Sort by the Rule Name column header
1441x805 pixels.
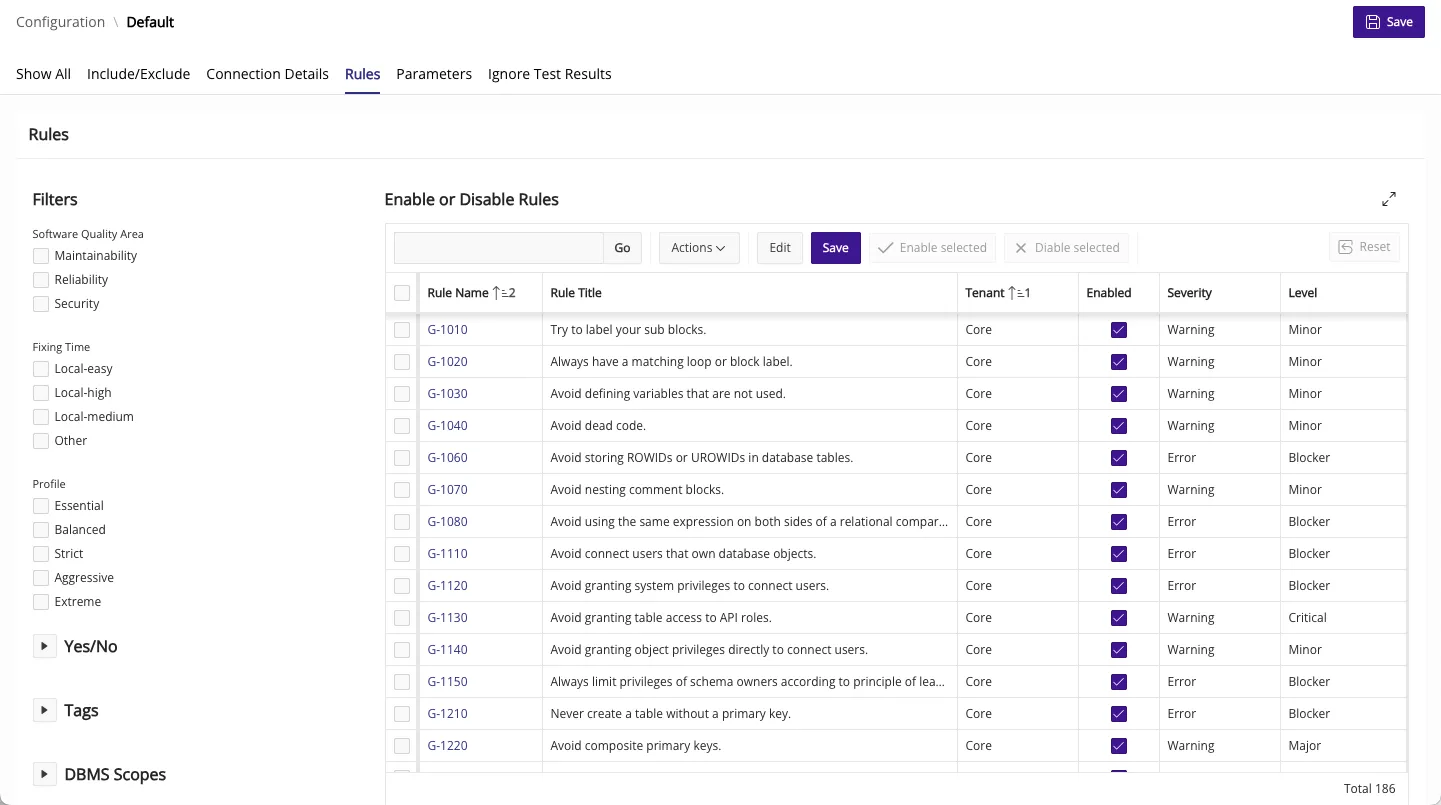458,293
